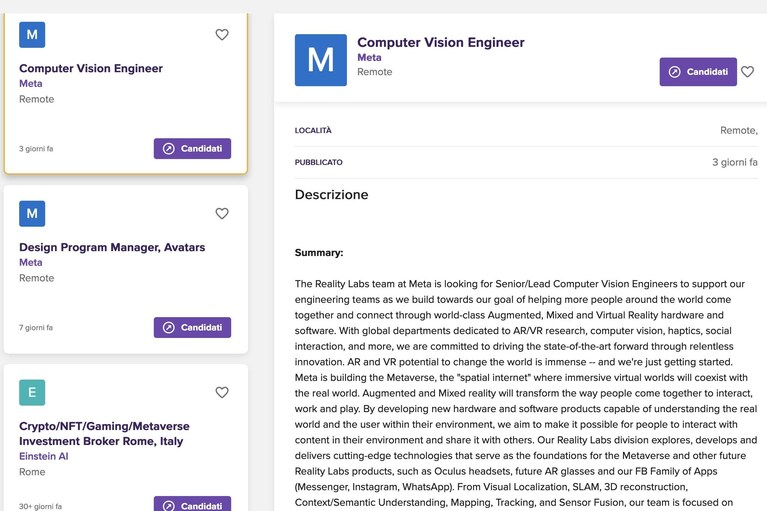Screen dimensions: 767x511
Task: Click Remote location on Design Program Manager card
Action: click(x=37, y=278)
